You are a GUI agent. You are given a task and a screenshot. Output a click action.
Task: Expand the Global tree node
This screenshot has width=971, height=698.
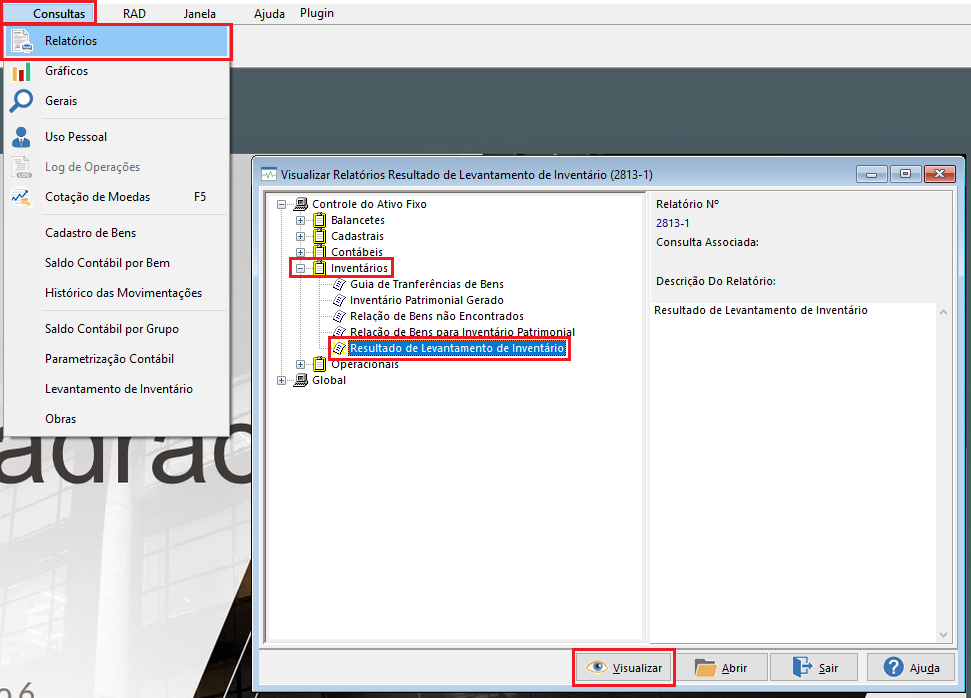click(281, 381)
